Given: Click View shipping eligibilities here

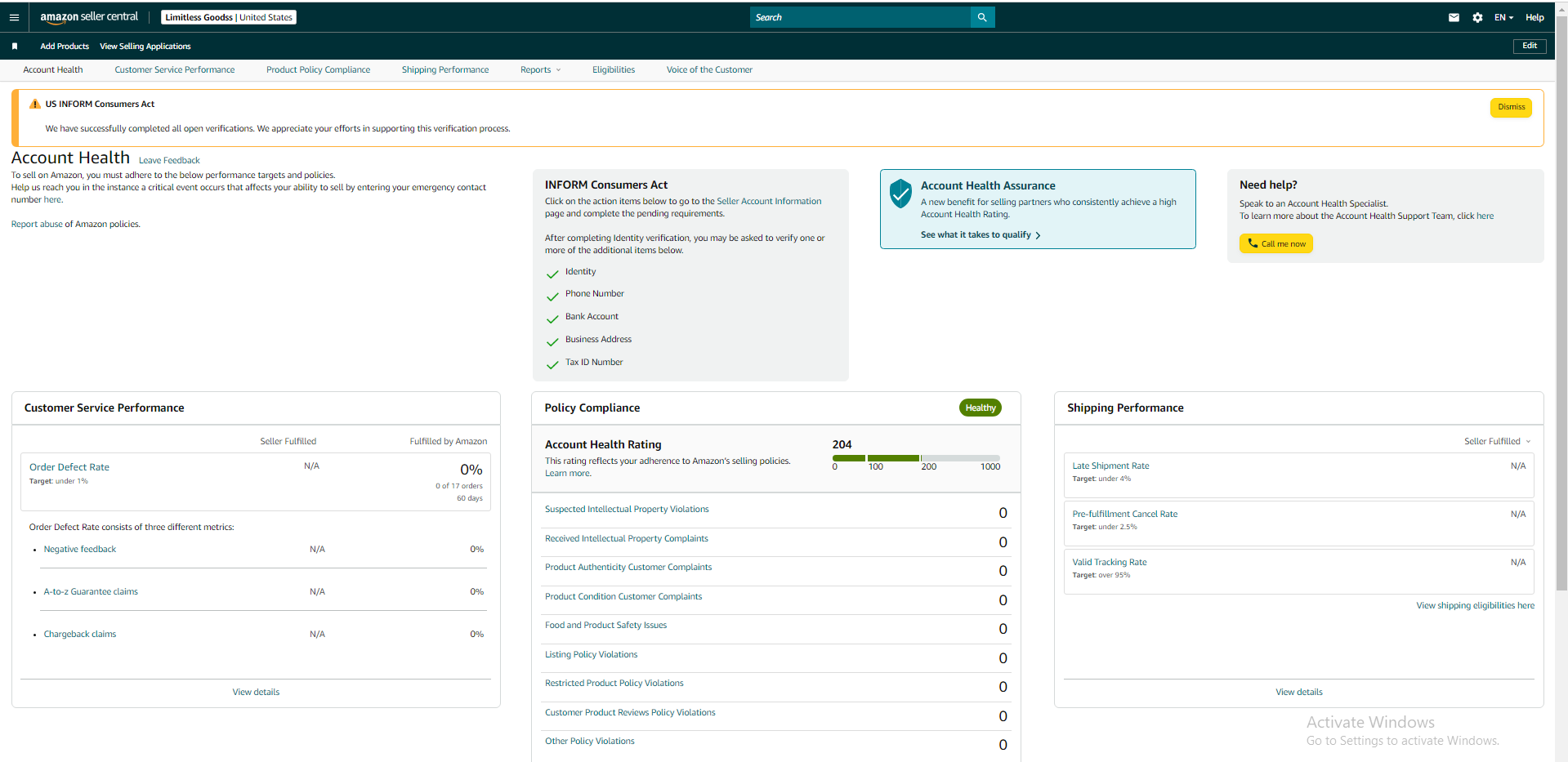Looking at the screenshot, I should coord(1475,606).
